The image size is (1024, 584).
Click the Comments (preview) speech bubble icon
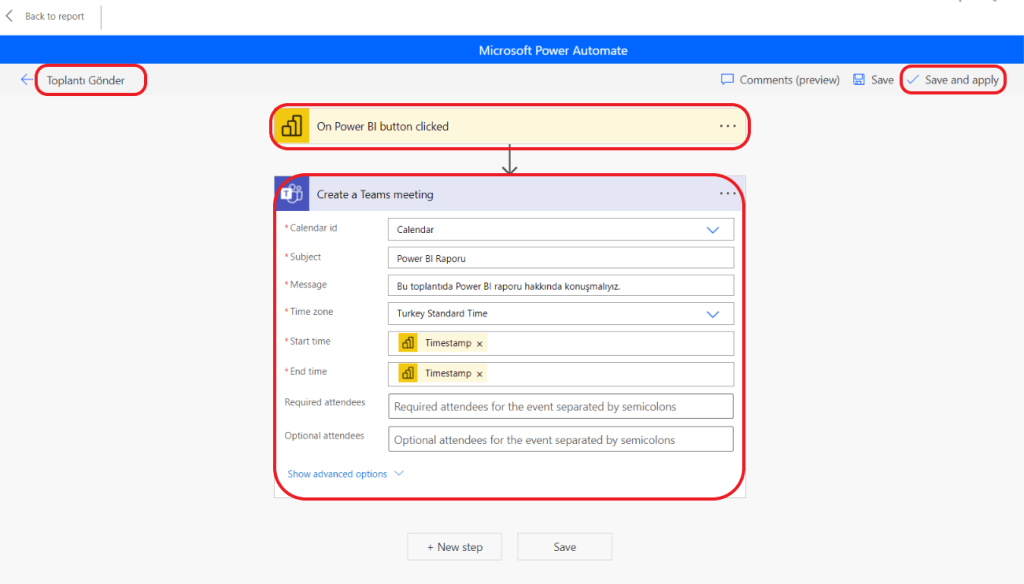coord(727,80)
